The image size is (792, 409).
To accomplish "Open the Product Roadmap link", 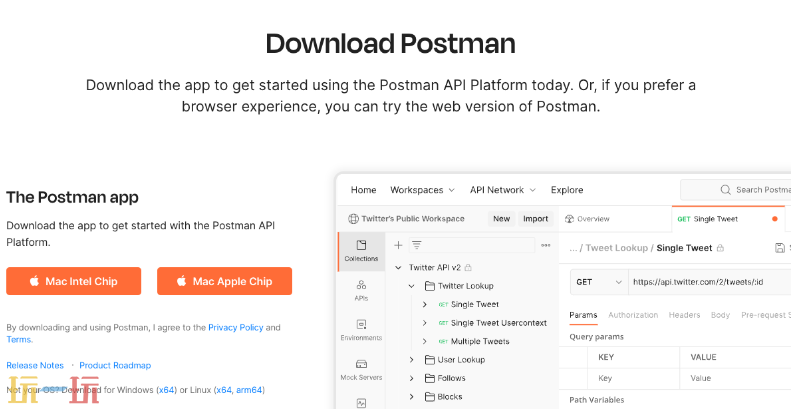I will 115,365.
